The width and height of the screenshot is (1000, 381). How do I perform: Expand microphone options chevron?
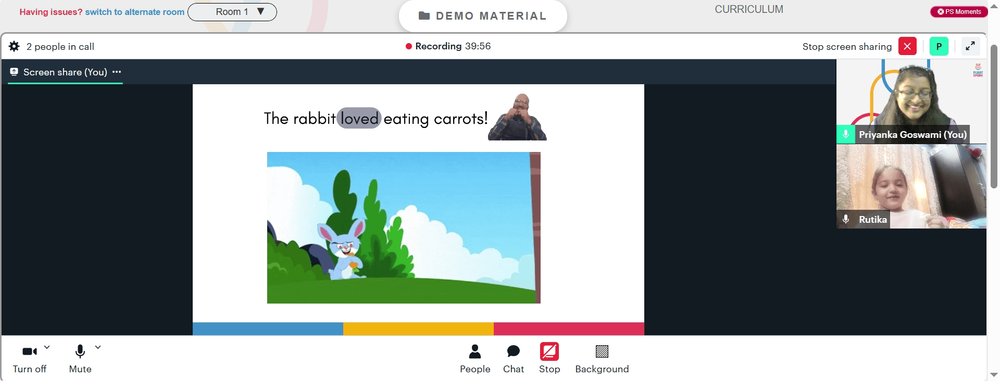pos(98,347)
